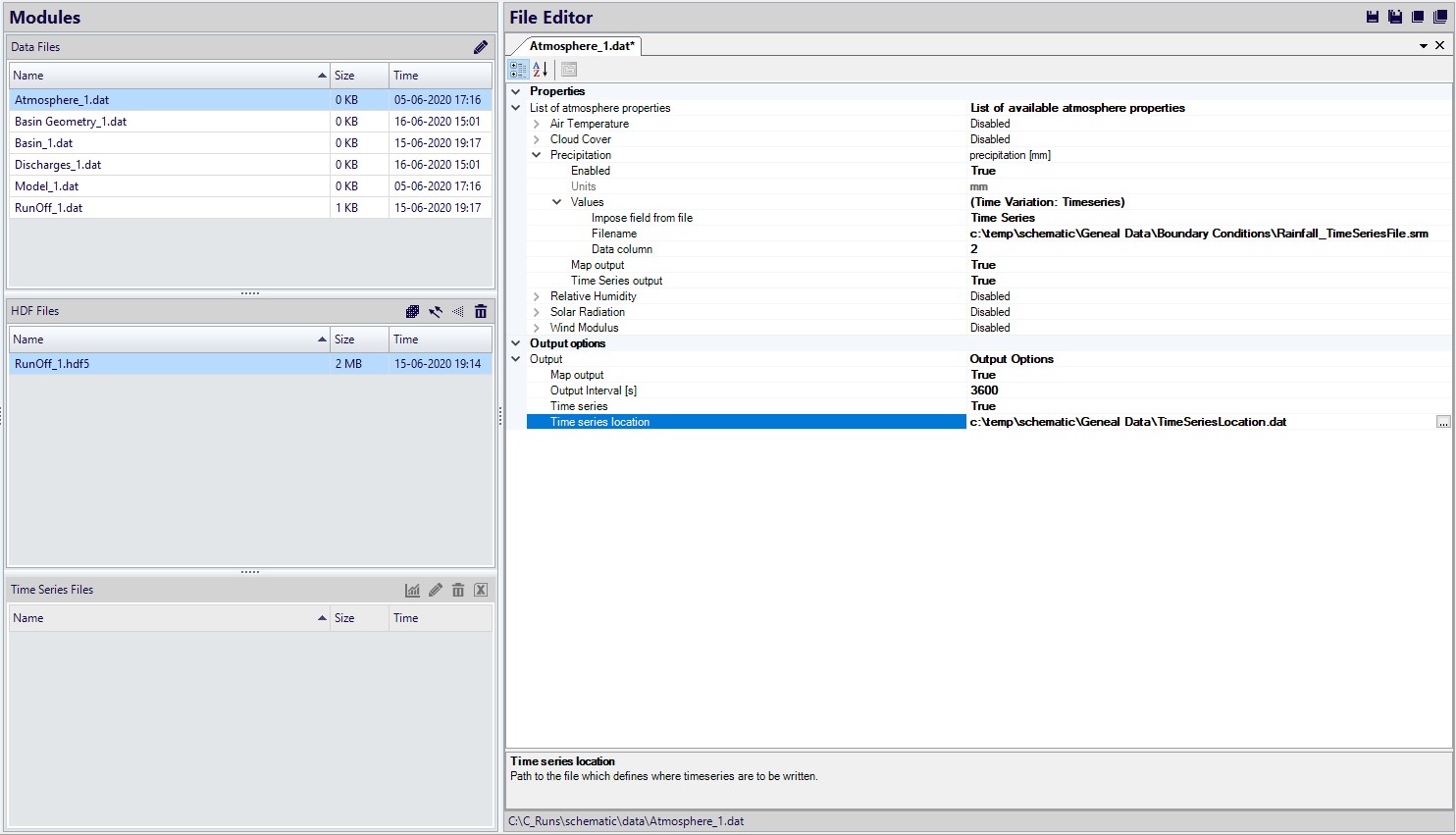Collapse the Output node
The width and height of the screenshot is (1456, 835).
(x=516, y=359)
